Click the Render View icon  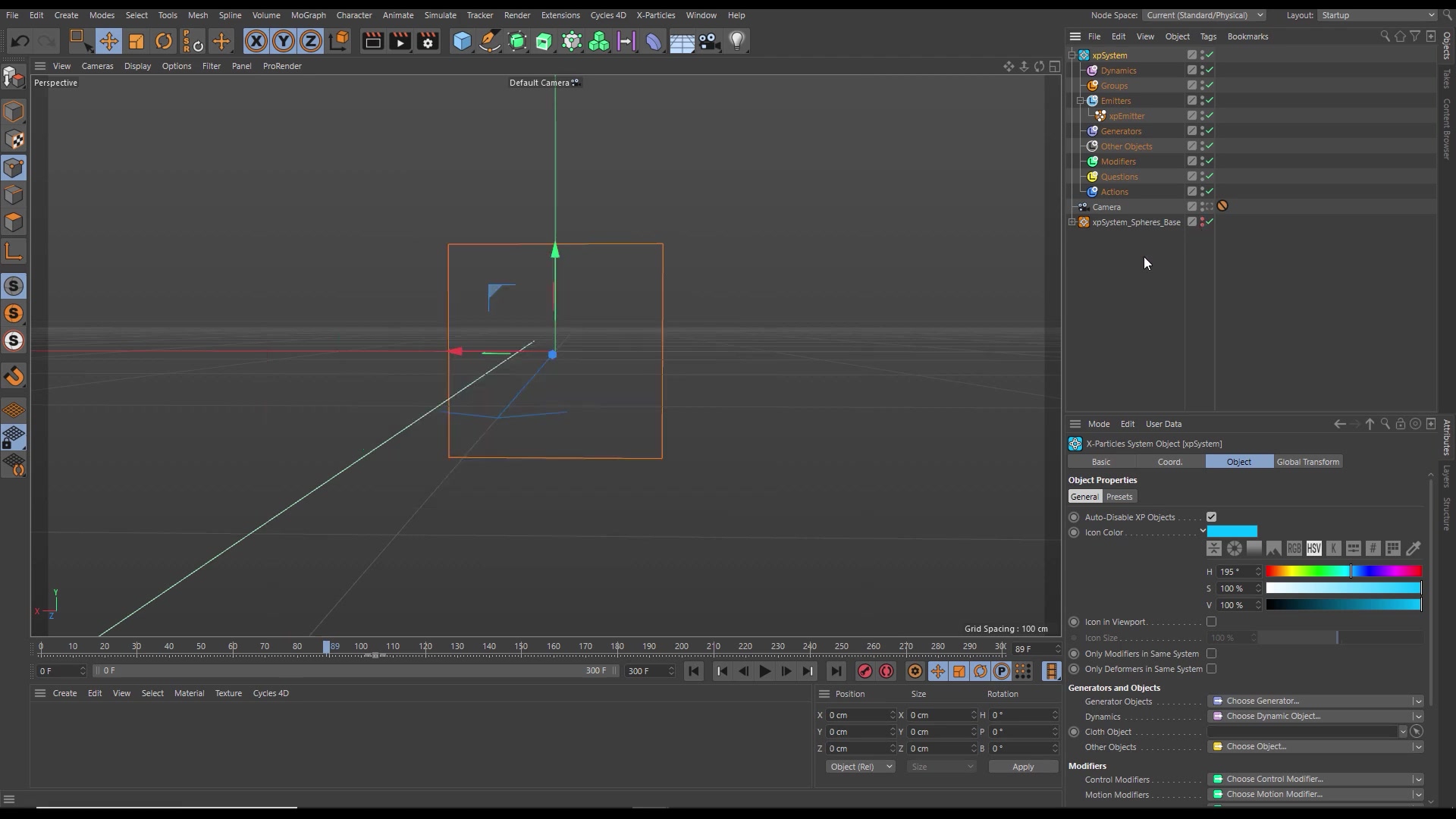coord(373,41)
